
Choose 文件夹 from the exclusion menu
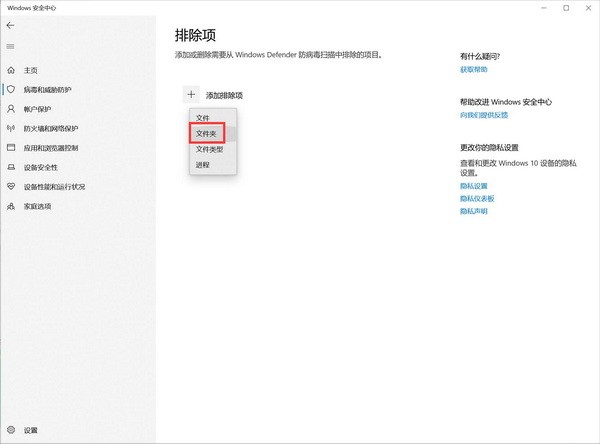pos(213,134)
